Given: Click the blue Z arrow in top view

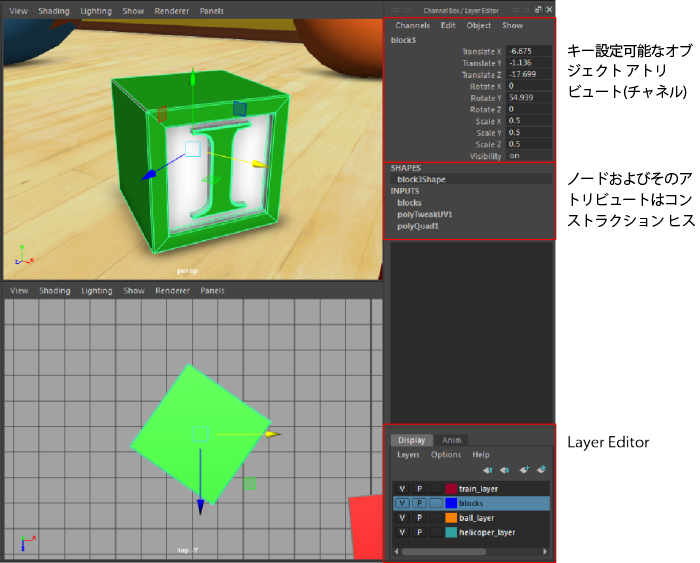Looking at the screenshot, I should [200, 507].
